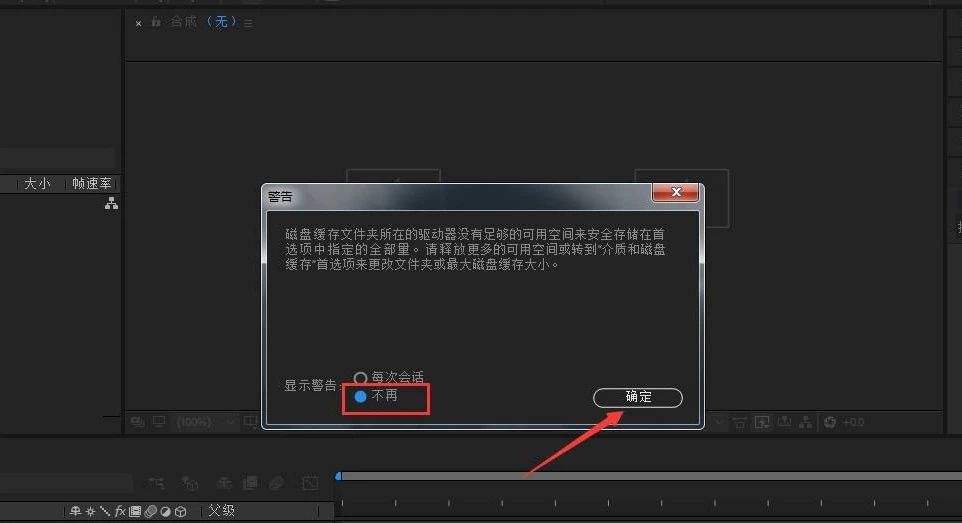Click the 合成 (无) panel tab

(203, 23)
